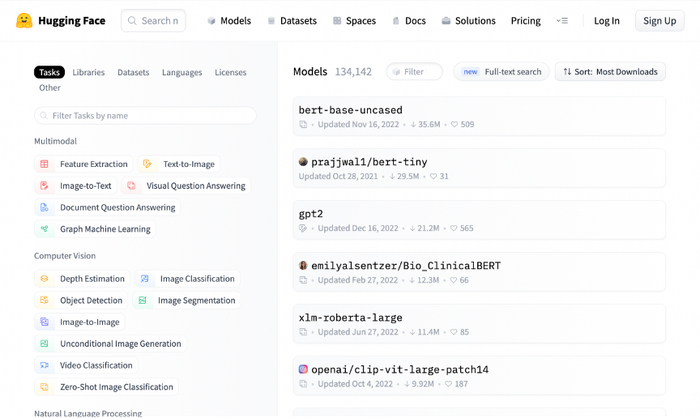The height and width of the screenshot is (418, 700).
Task: Click the models Filter input box
Action: (415, 72)
